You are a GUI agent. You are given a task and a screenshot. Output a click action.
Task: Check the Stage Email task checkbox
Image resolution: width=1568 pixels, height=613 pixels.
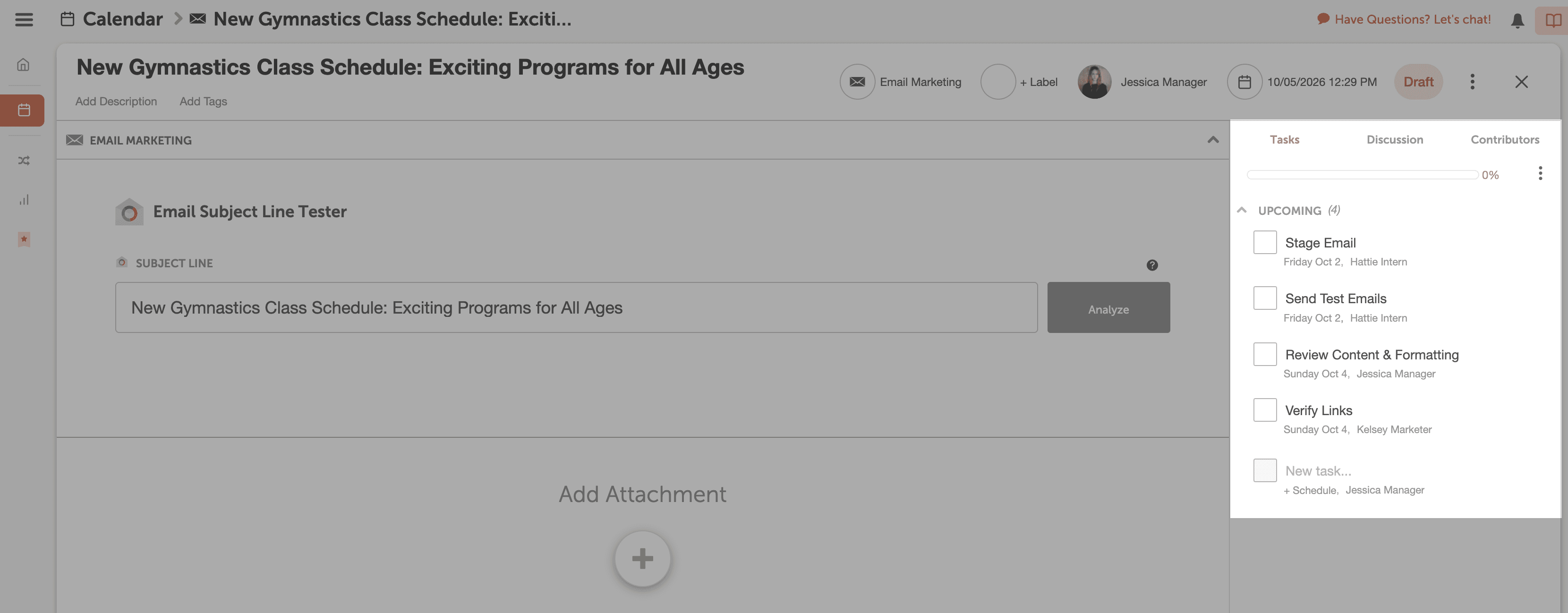(x=1264, y=242)
